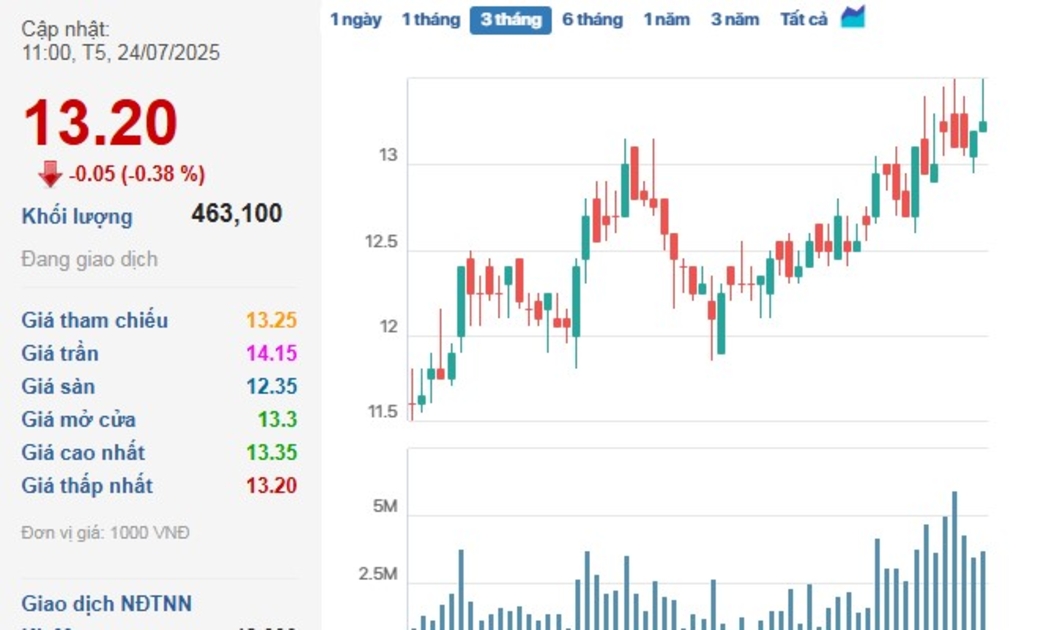Image resolution: width=1050 pixels, height=630 pixels.
Task: Select the 3 năm timeframe
Action: point(735,19)
